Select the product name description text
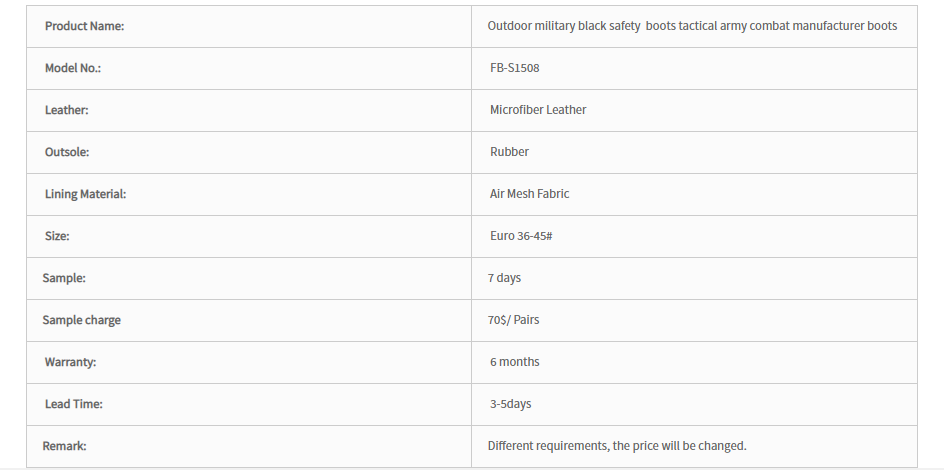The width and height of the screenshot is (944, 470). (x=692, y=26)
